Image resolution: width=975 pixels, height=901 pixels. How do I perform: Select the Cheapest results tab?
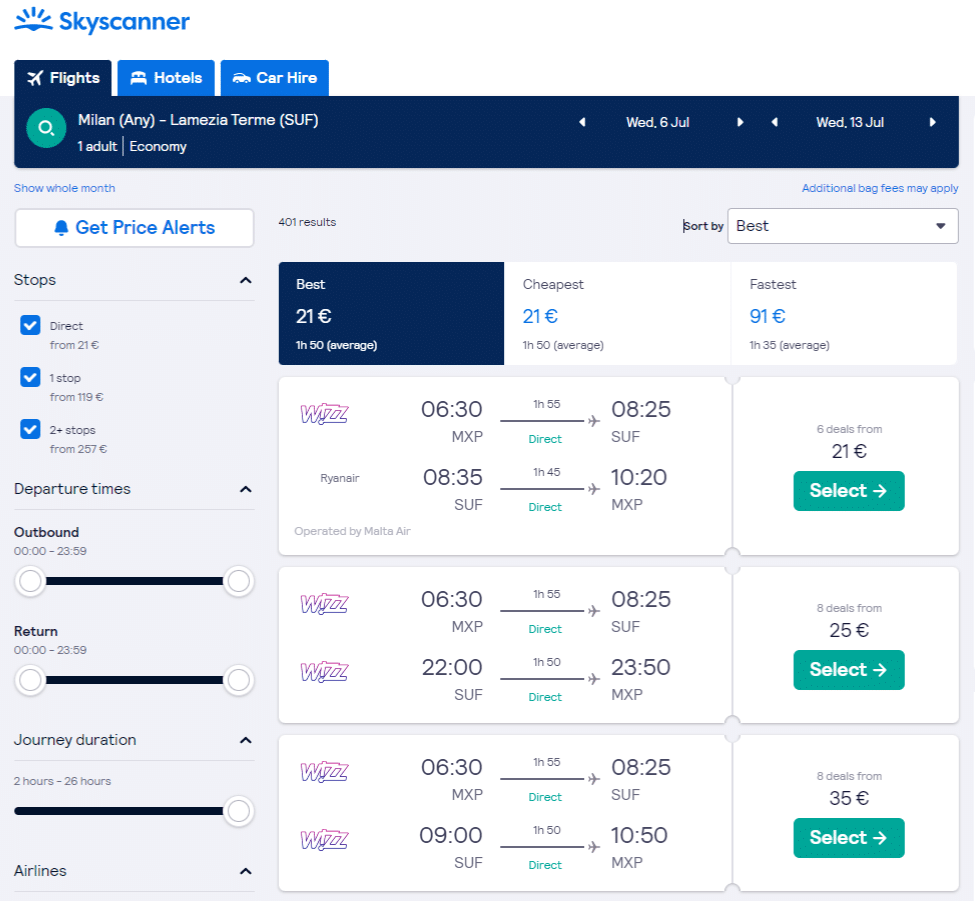tap(617, 314)
